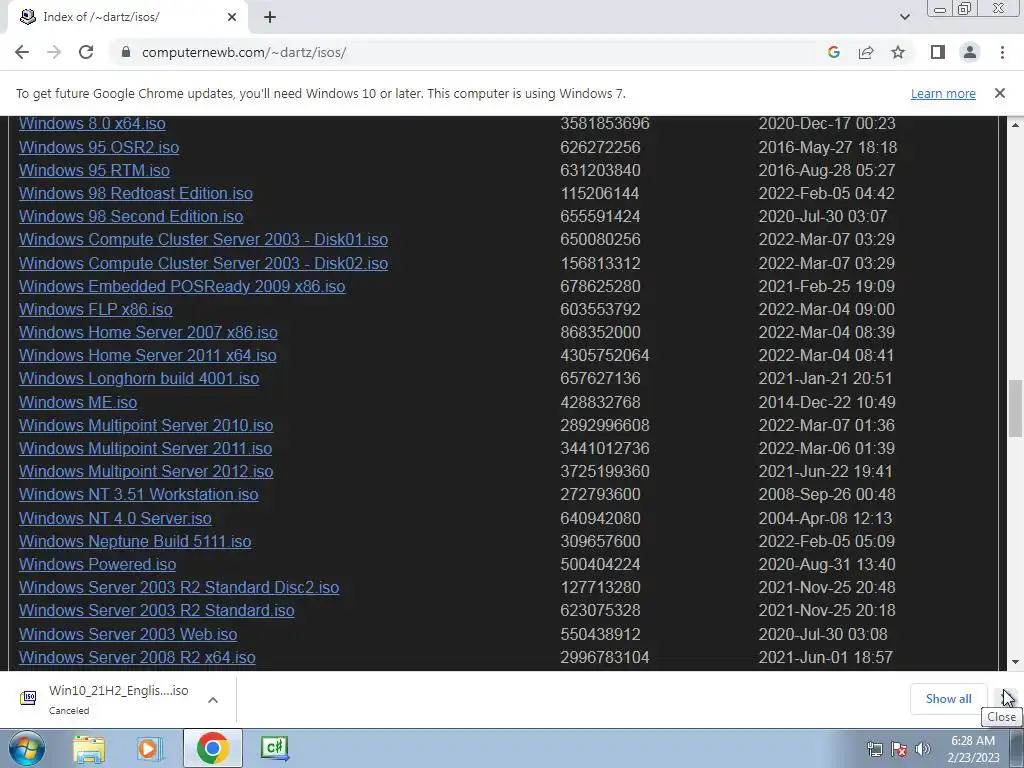Open Windows 98 Second Edition.iso link
The image size is (1024, 768).
click(131, 216)
